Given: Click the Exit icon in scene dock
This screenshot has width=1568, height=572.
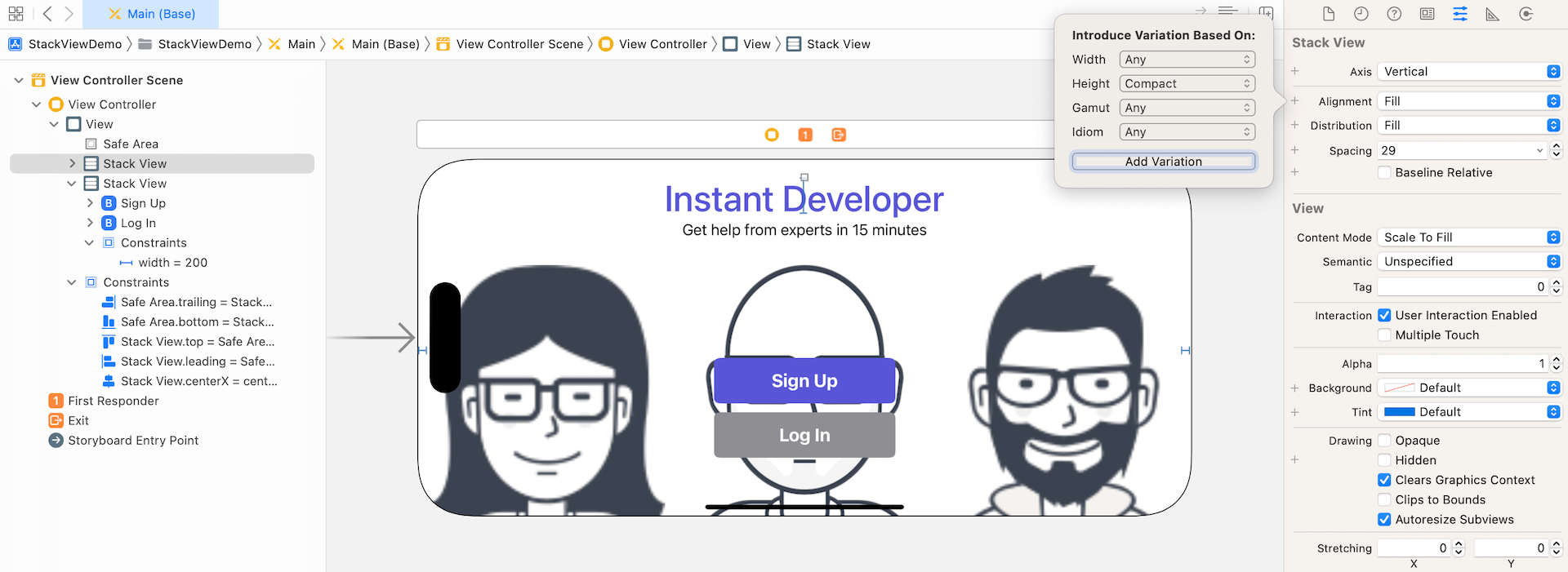Looking at the screenshot, I should point(839,135).
